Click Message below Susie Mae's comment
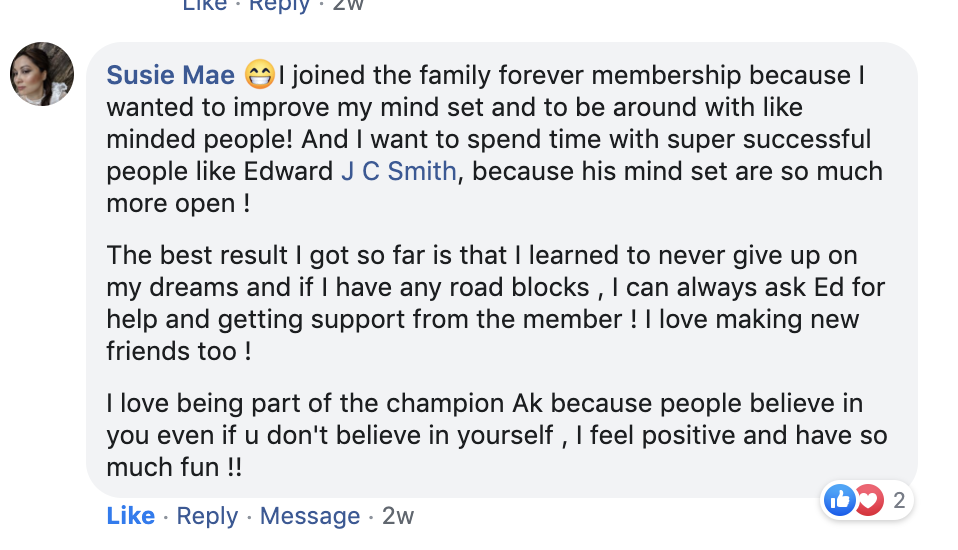The width and height of the screenshot is (958, 550). [309, 516]
